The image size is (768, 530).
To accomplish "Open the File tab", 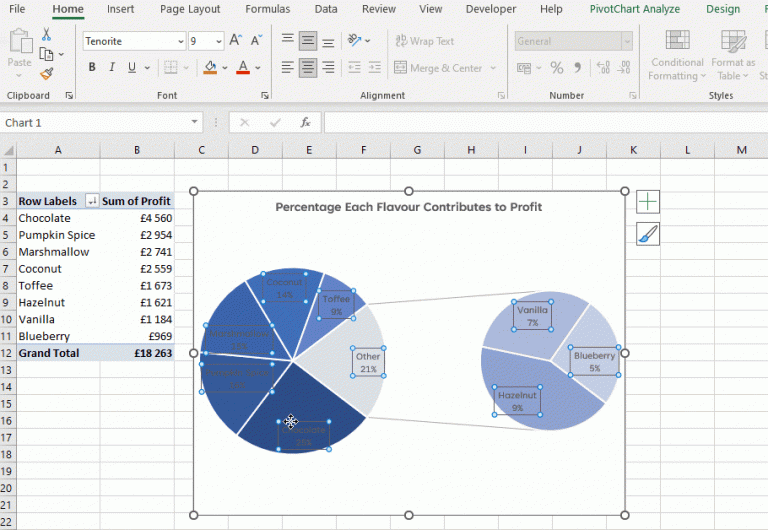I will coord(17,9).
